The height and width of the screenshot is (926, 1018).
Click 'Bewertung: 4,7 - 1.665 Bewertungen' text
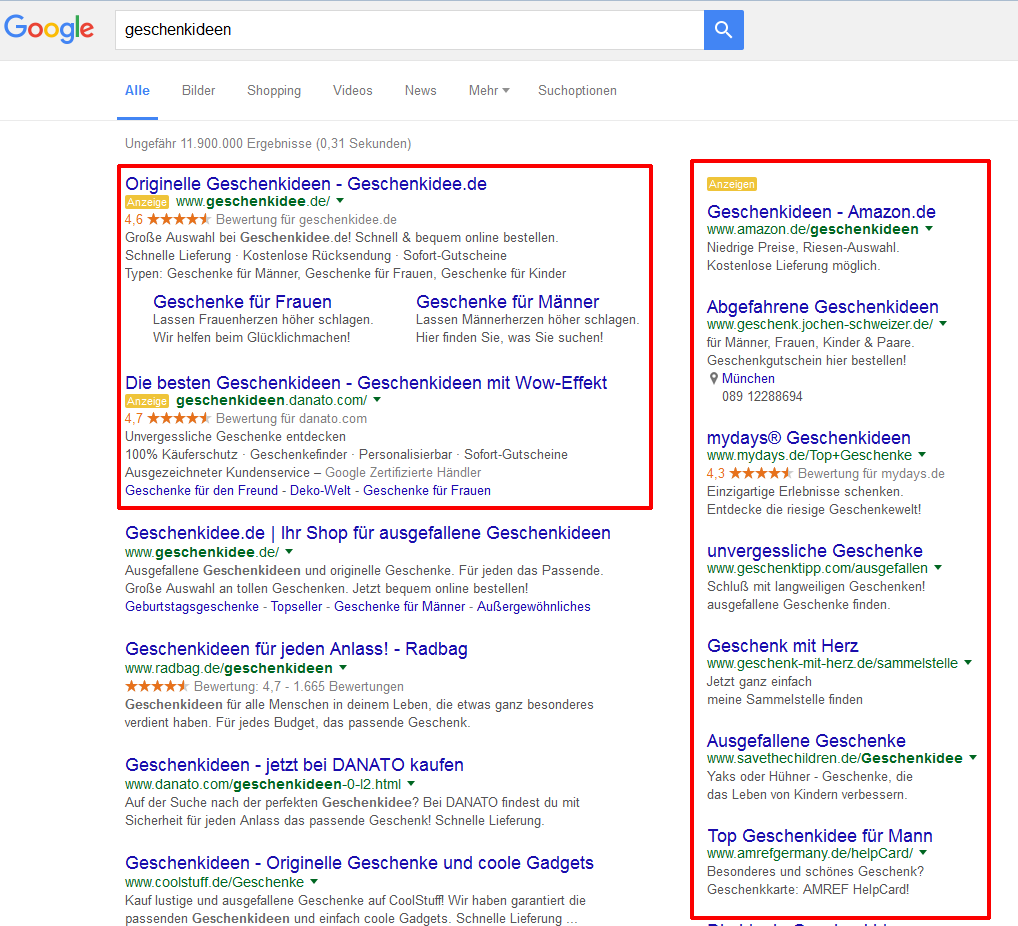299,686
